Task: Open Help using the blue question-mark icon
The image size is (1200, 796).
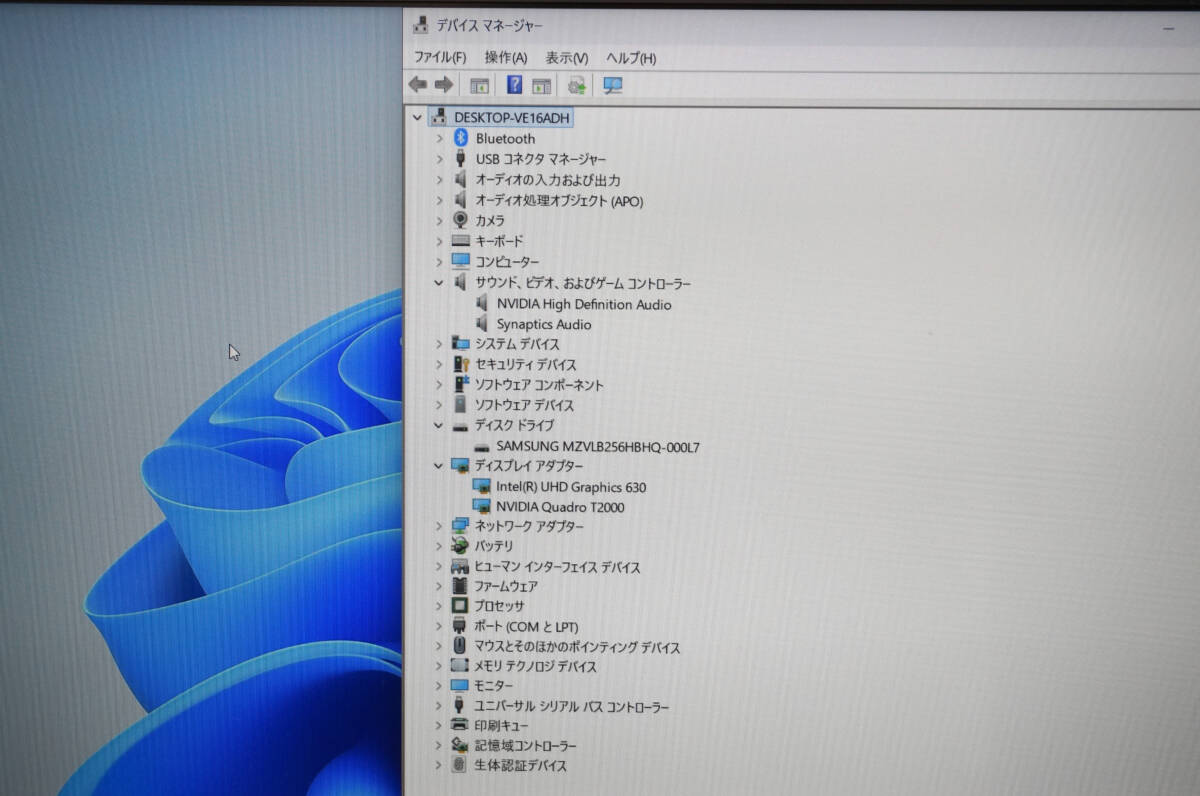Action: point(515,85)
